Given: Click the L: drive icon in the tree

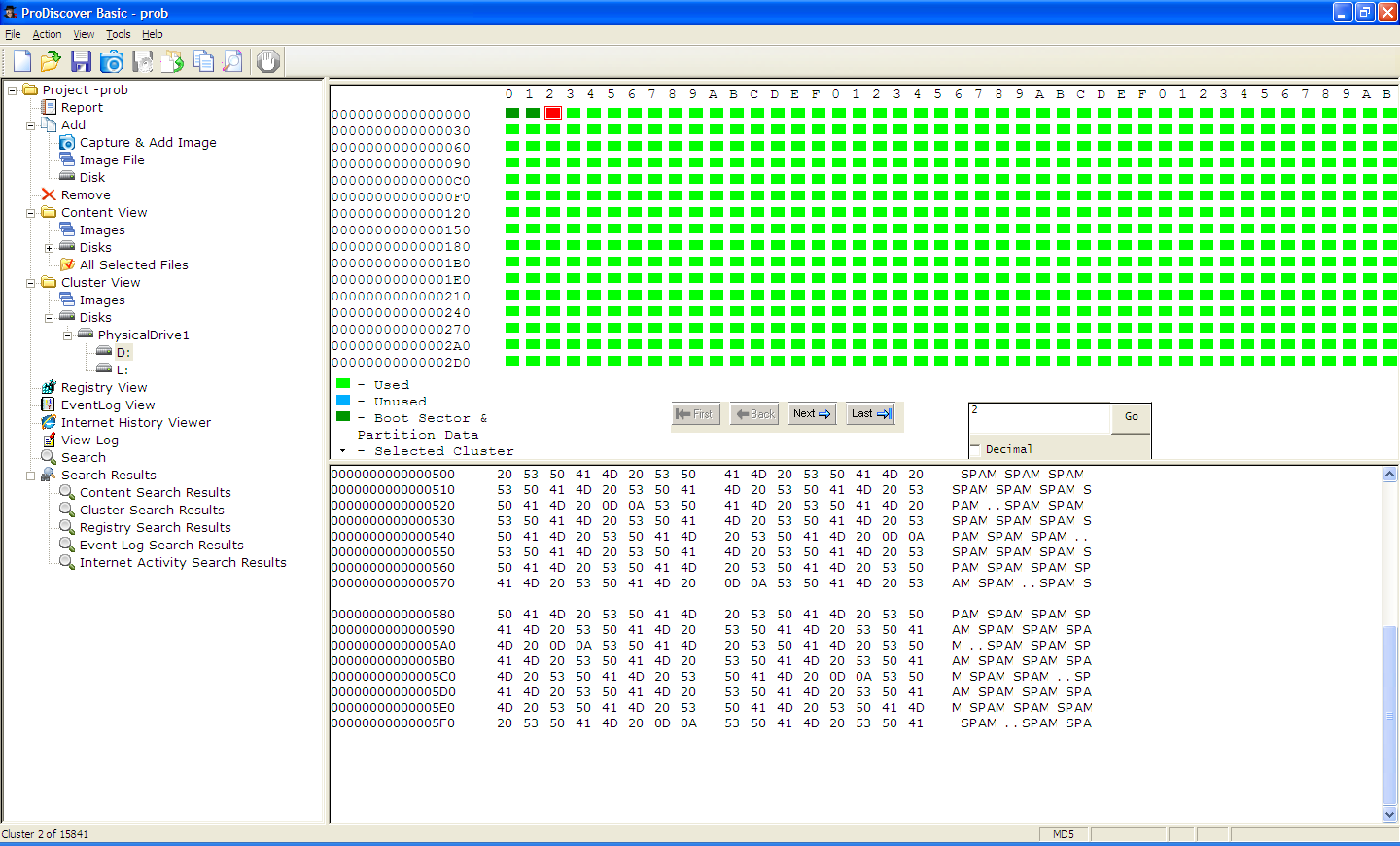Looking at the screenshot, I should [104, 370].
